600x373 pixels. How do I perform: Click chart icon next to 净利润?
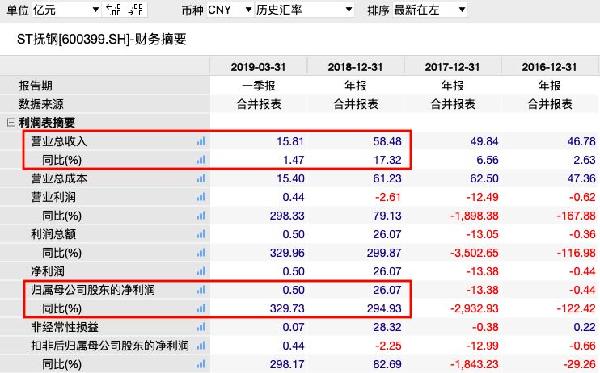point(201,271)
